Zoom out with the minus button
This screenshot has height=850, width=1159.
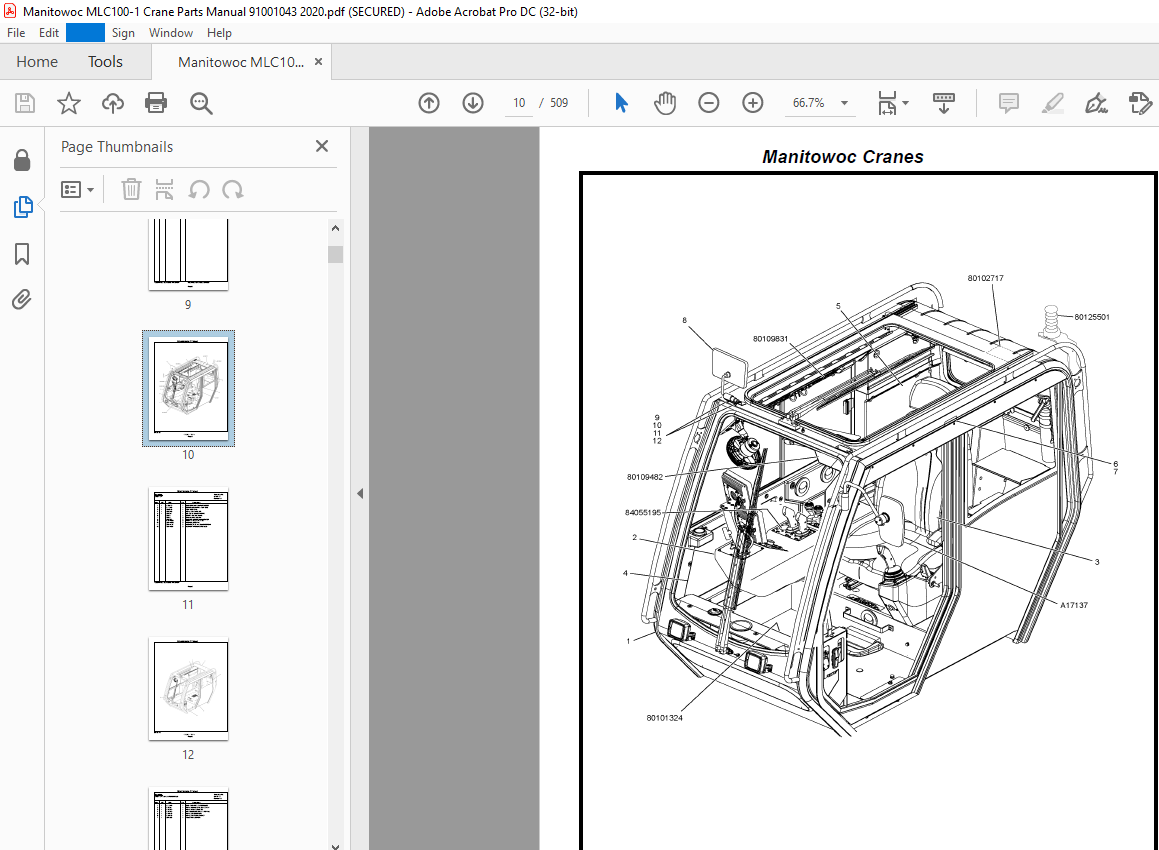tap(708, 103)
